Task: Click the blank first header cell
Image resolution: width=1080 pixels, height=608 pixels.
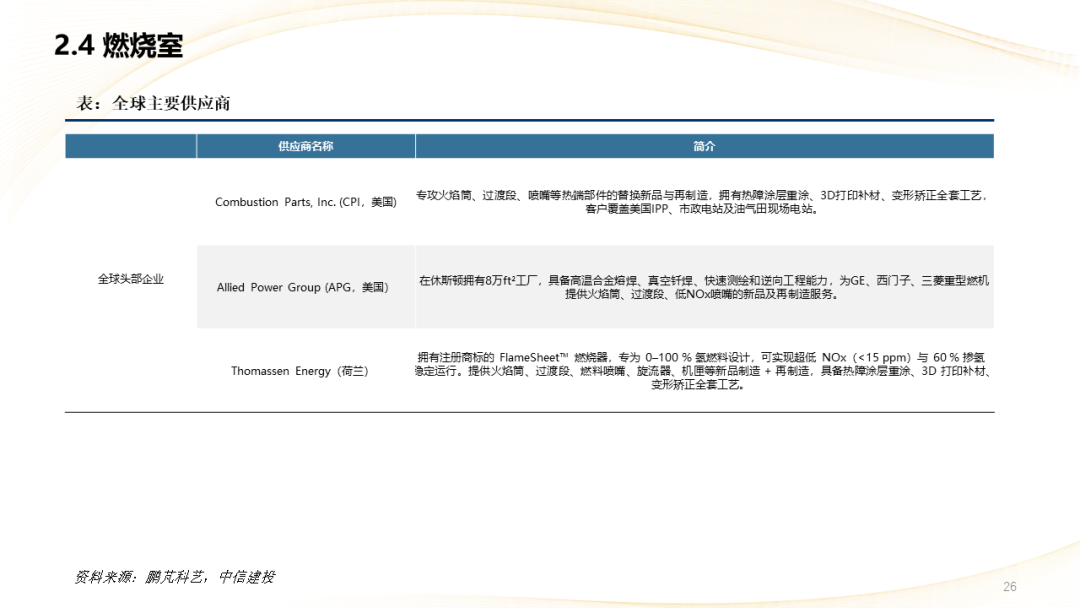Action: click(x=131, y=146)
